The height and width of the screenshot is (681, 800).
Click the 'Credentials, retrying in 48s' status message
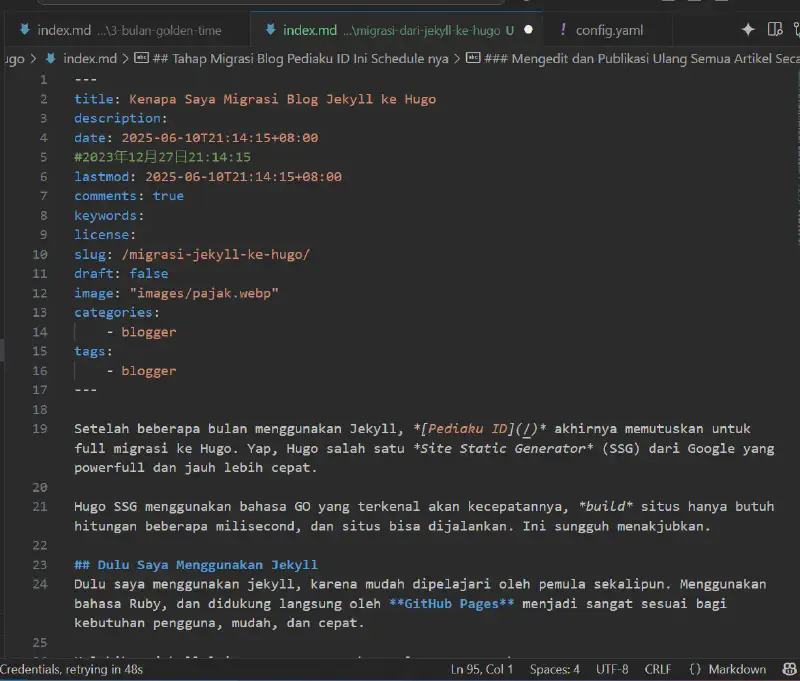[x=71, y=669]
